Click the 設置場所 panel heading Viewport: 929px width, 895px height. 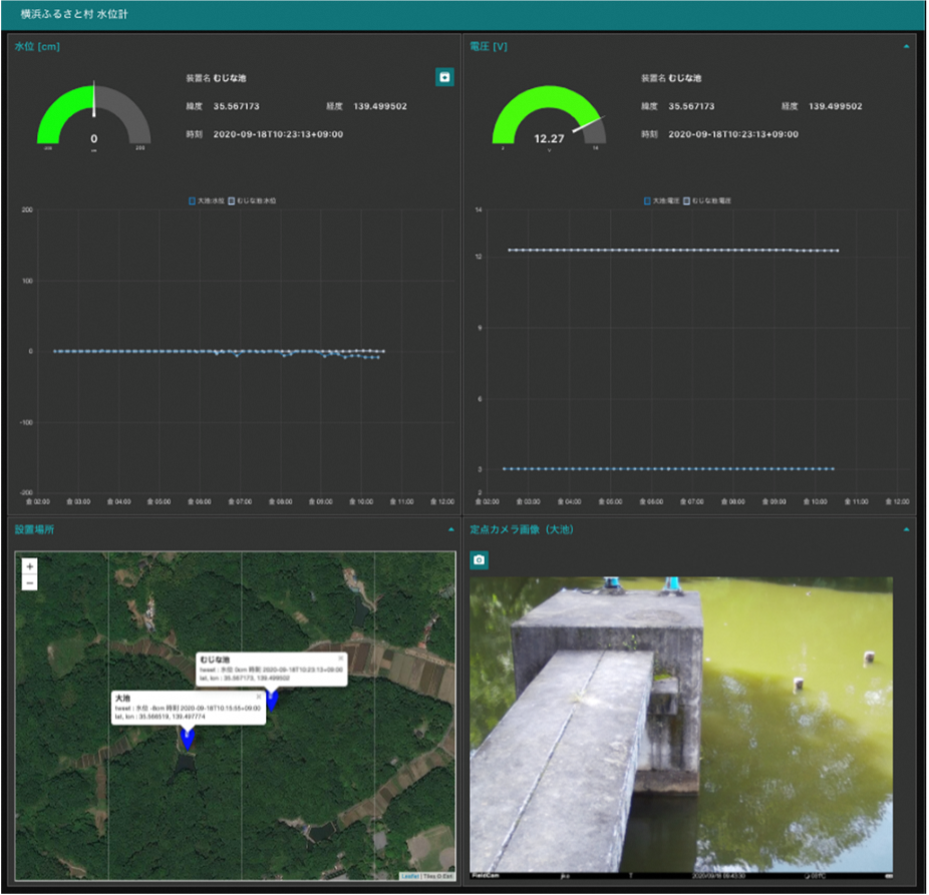[34, 530]
